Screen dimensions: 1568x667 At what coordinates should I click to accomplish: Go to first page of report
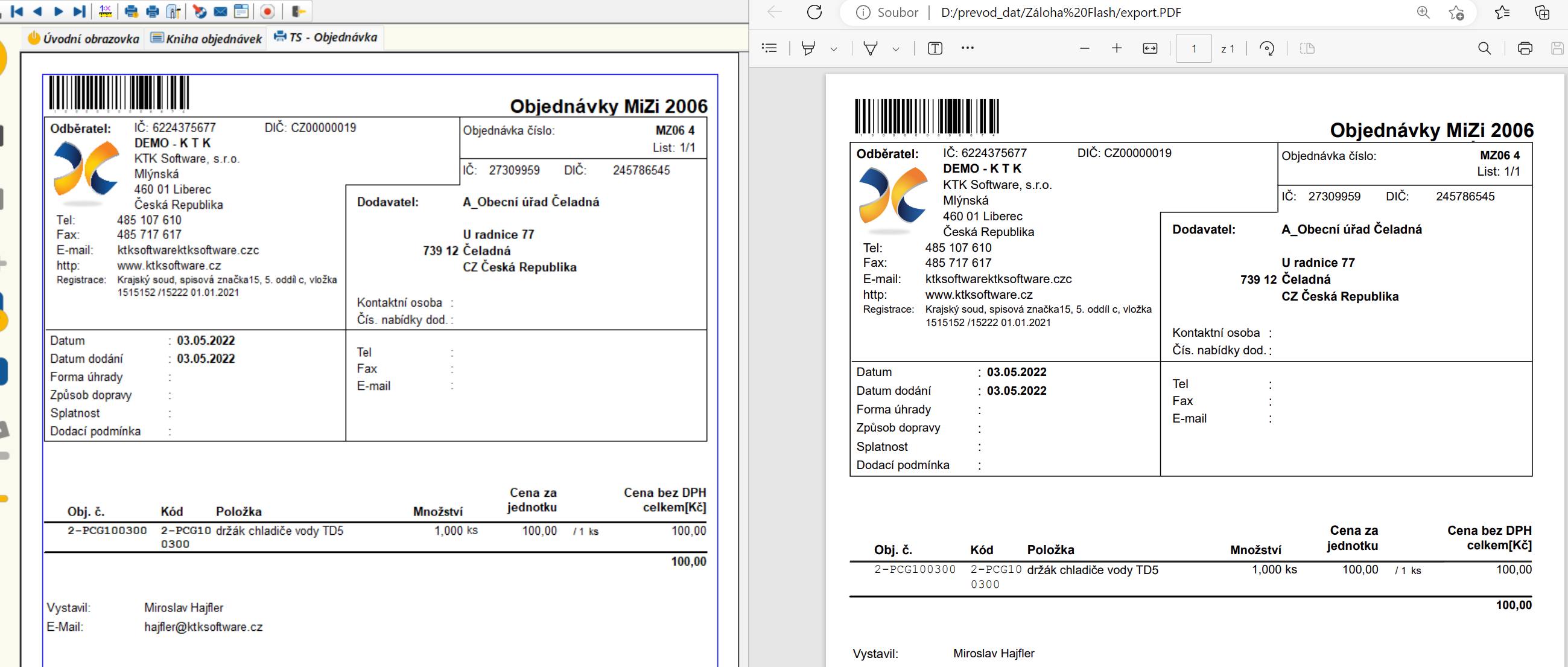click(17, 11)
